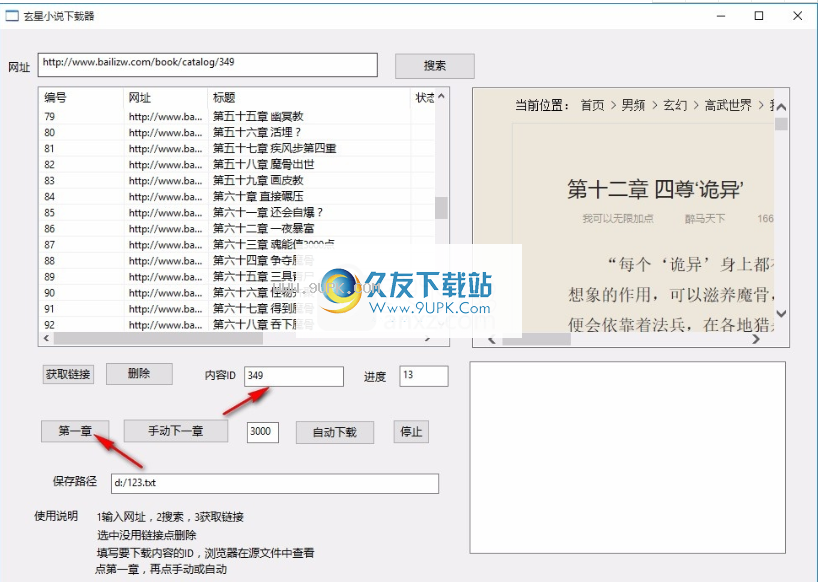The image size is (818, 582).
Task: Focus the 网址 URL input field
Action: click(x=208, y=65)
